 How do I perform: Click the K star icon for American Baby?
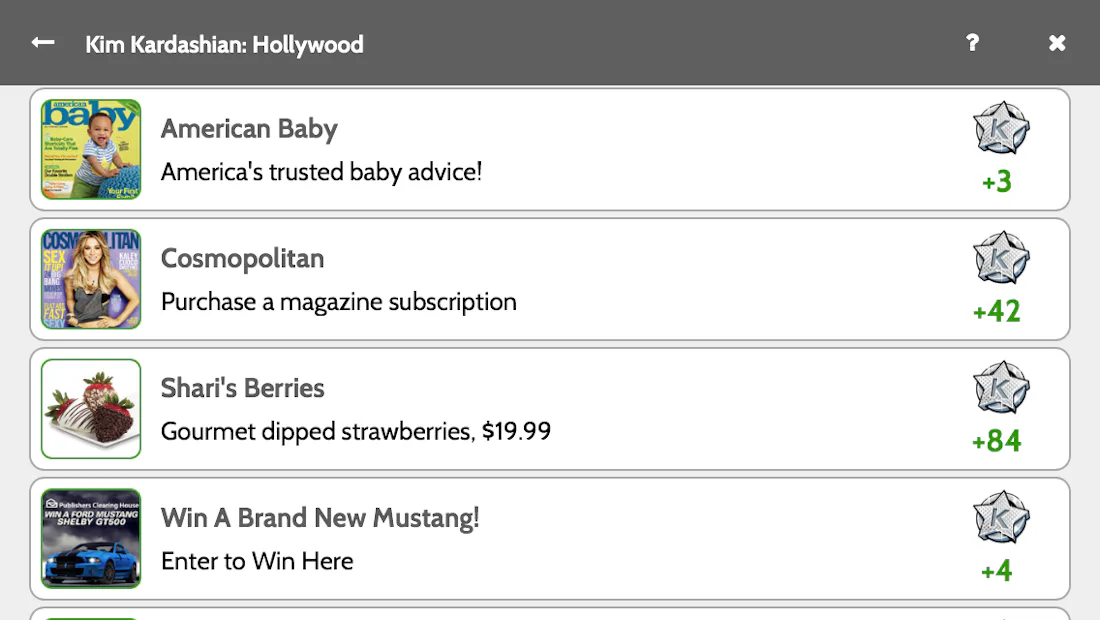coord(1001,128)
